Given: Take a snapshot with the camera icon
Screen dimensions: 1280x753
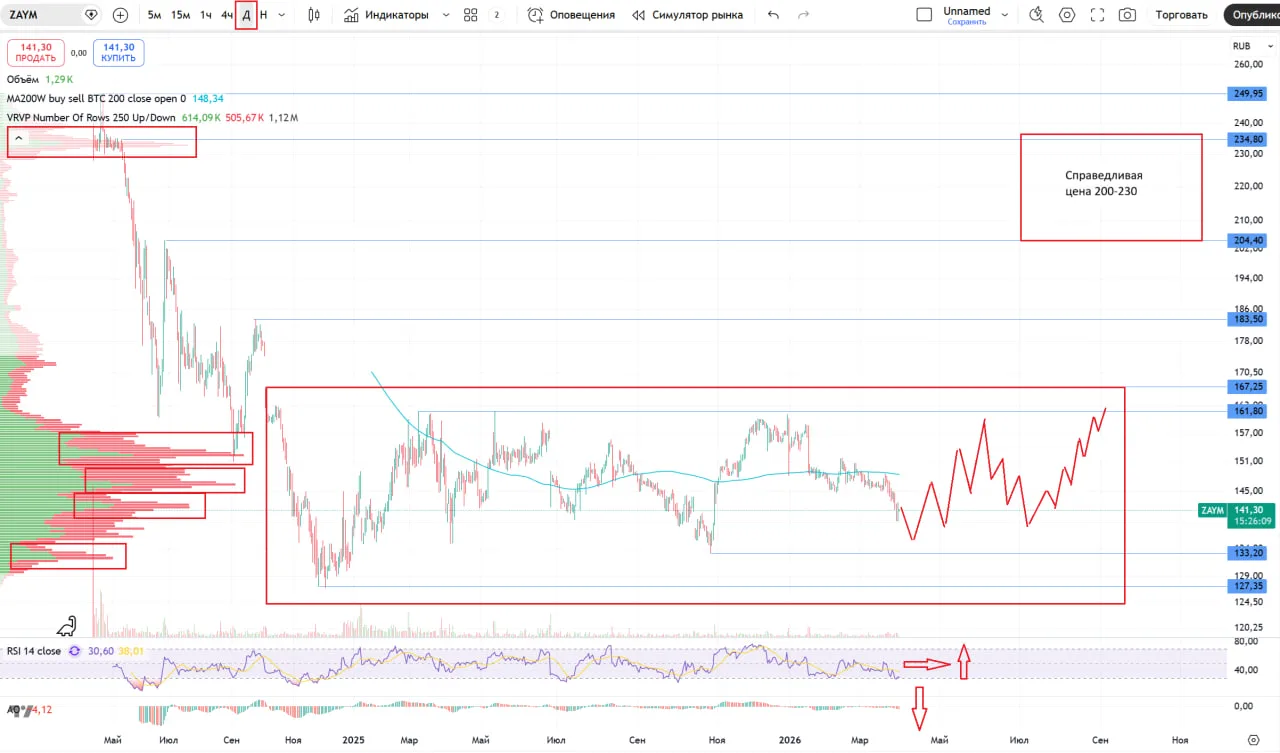Looking at the screenshot, I should click(1127, 15).
